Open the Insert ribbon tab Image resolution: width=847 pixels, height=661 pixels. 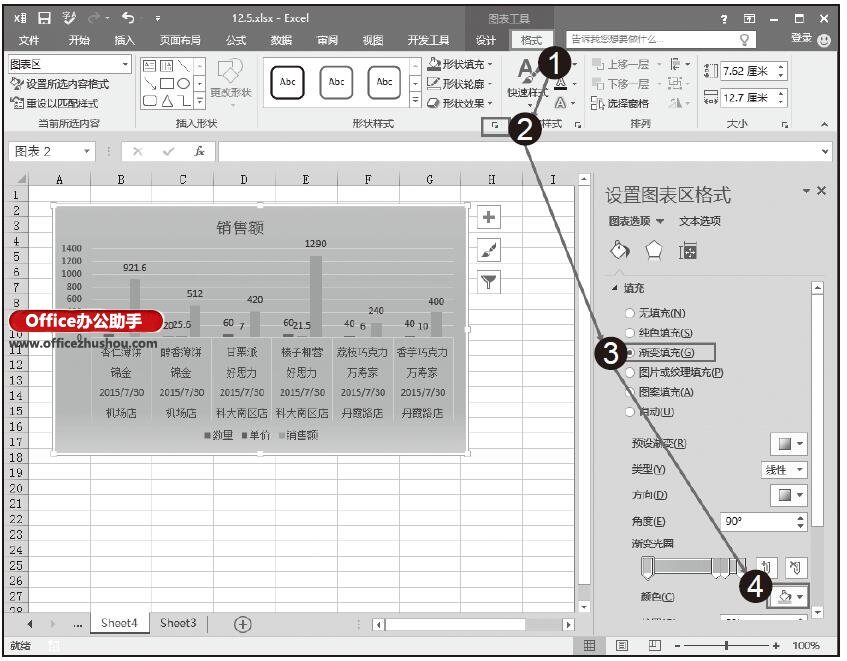pyautogui.click(x=124, y=40)
